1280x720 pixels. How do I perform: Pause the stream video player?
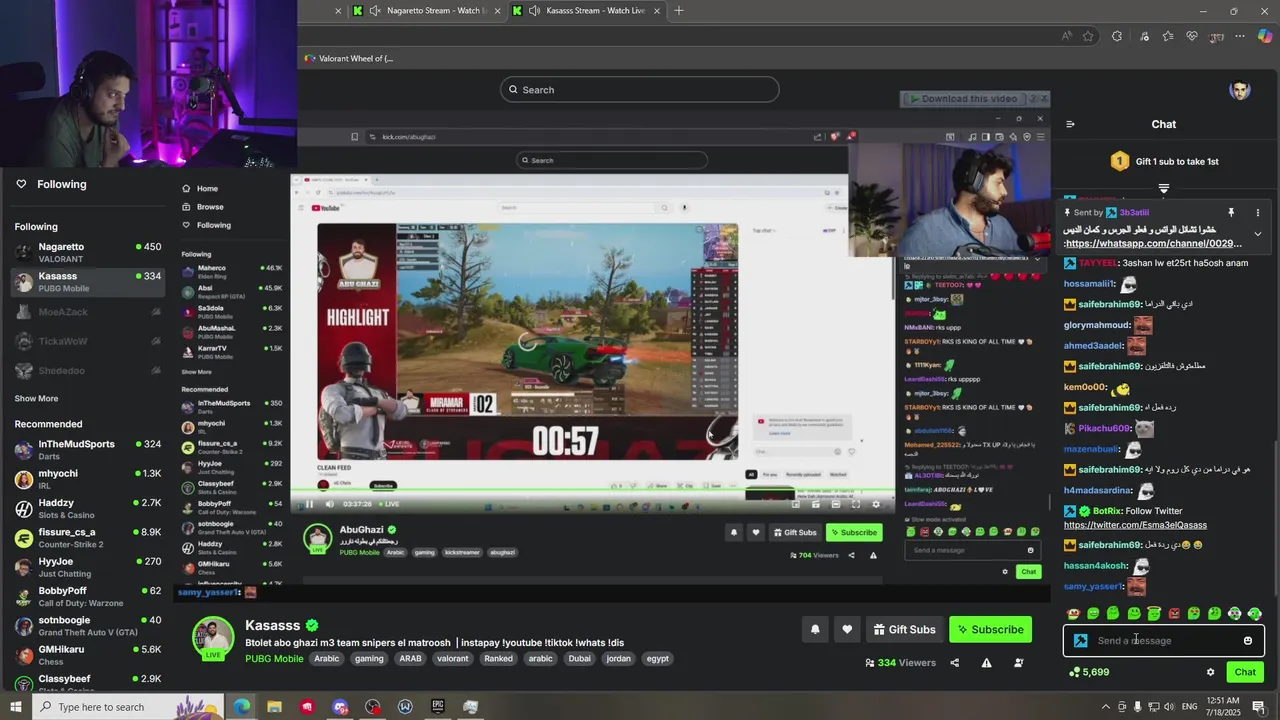(x=308, y=504)
